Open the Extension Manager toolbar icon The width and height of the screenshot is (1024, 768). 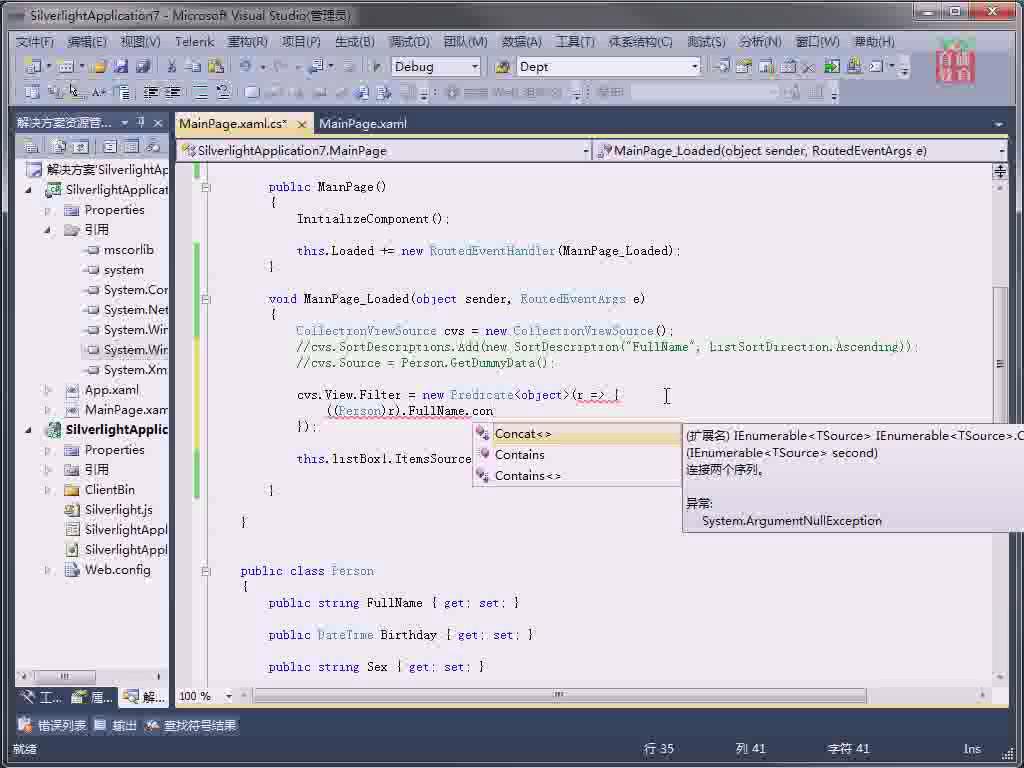854,66
